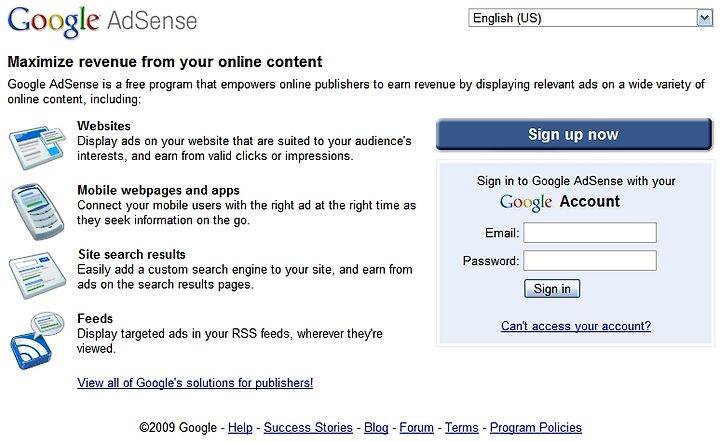Click the Site search results icon

point(37,275)
